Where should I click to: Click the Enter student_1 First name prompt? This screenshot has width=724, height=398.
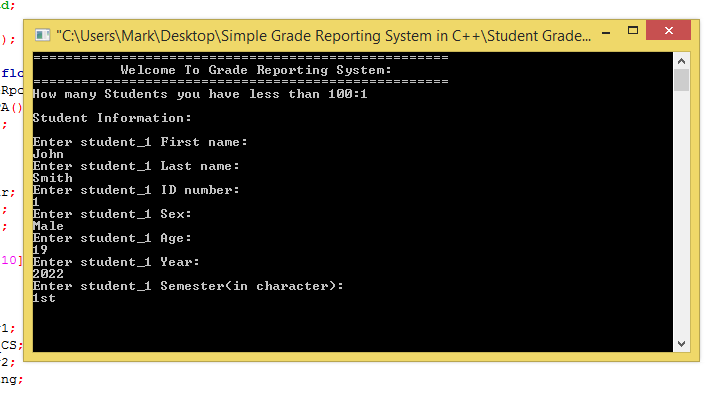[140, 142]
